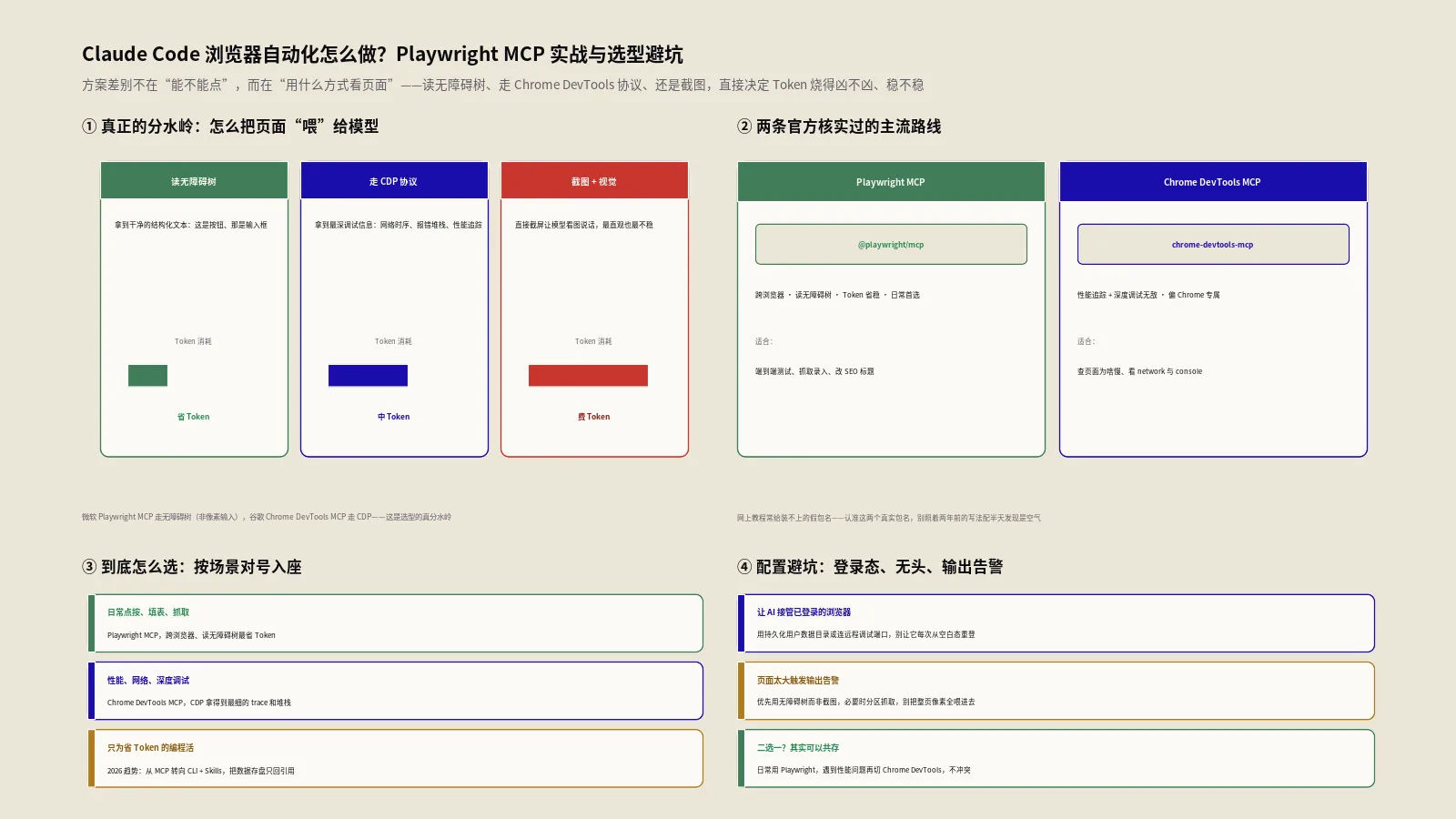Click description 2026 趋势:从 MCP 转向 CLI + Skills
The height and width of the screenshot is (819, 1456).
tap(201, 771)
